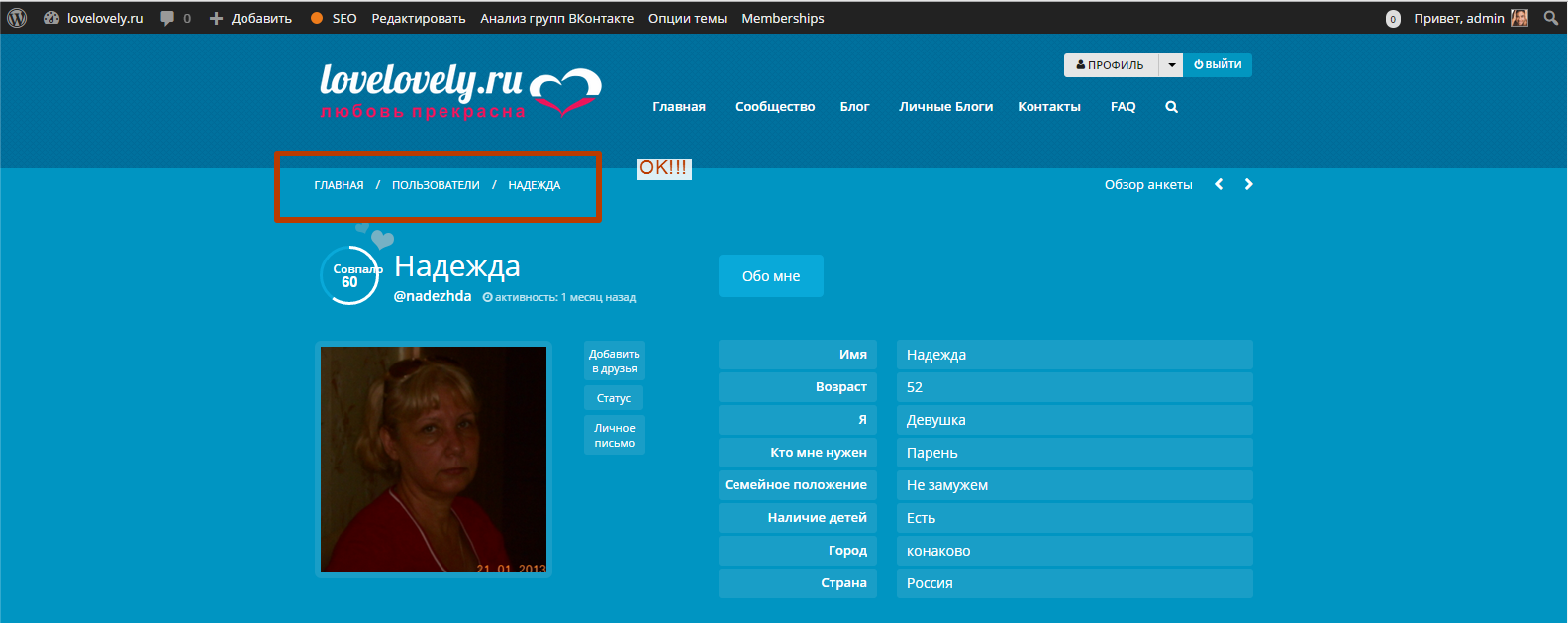Click the Пользователи breadcrumb link

click(x=436, y=185)
